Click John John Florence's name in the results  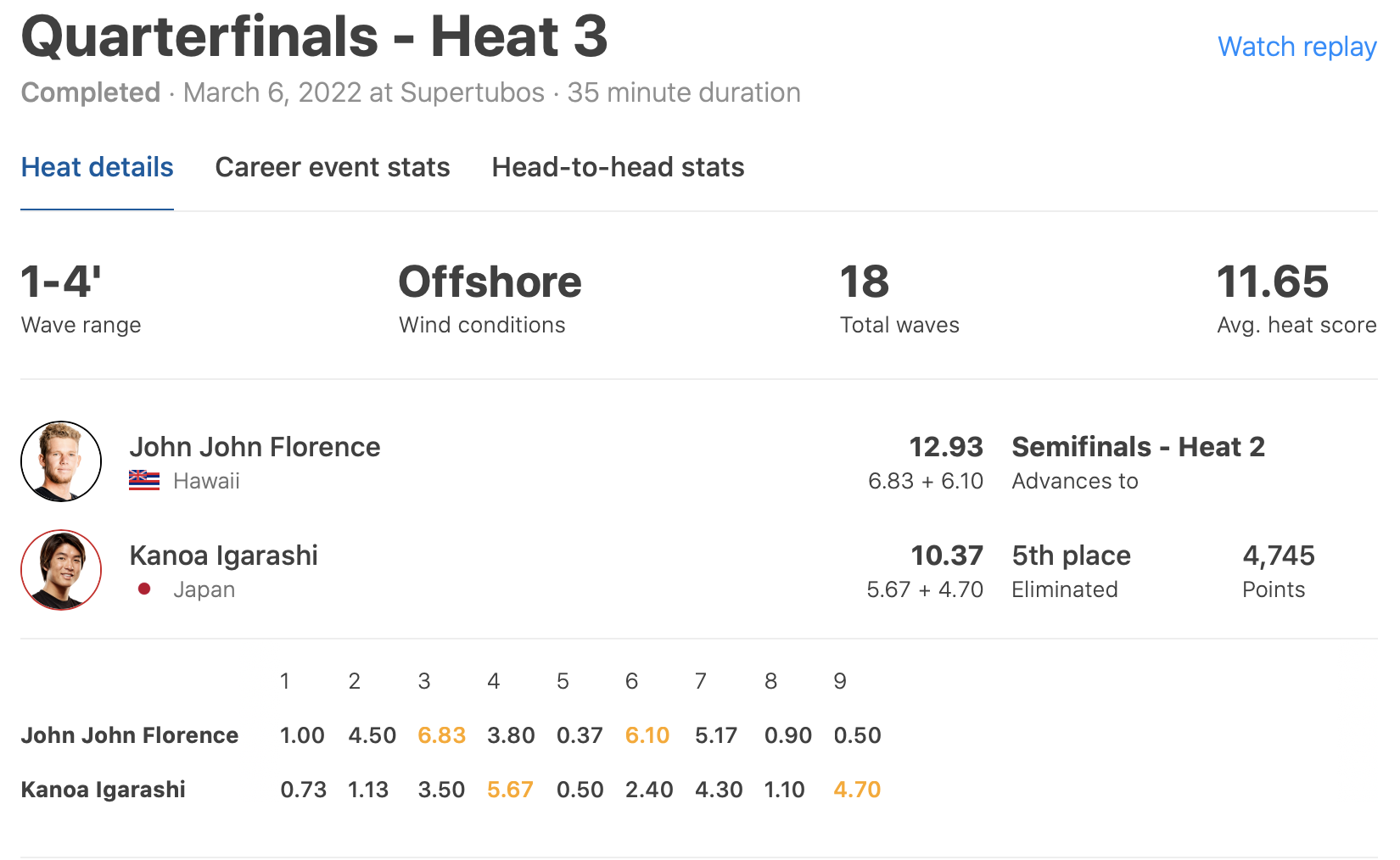255,447
